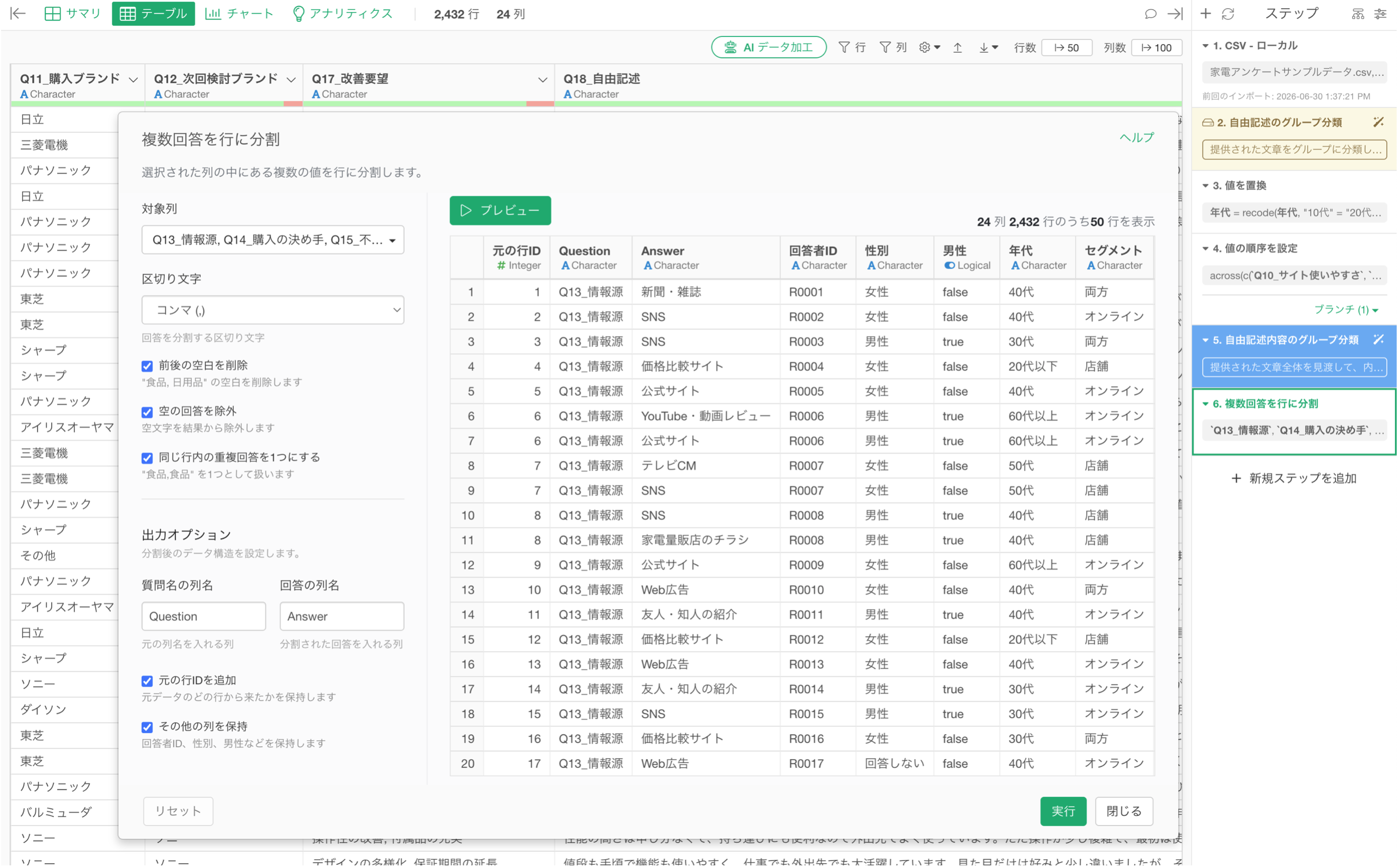The height and width of the screenshot is (867, 1400).
Task: Collapse step 3. 値を置換
Action: pyautogui.click(x=1206, y=185)
